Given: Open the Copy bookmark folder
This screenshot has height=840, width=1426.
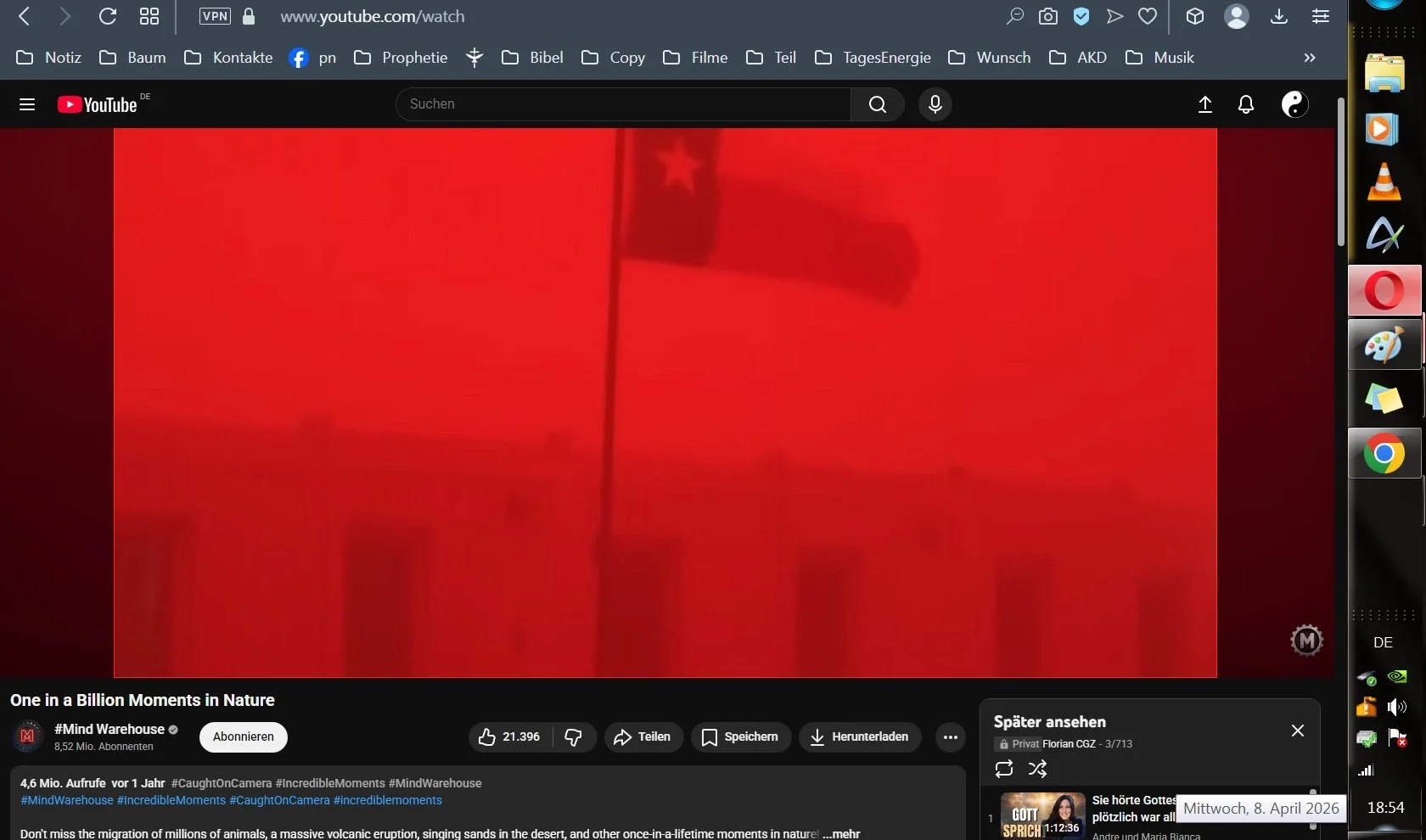Looking at the screenshot, I should pyautogui.click(x=613, y=58).
